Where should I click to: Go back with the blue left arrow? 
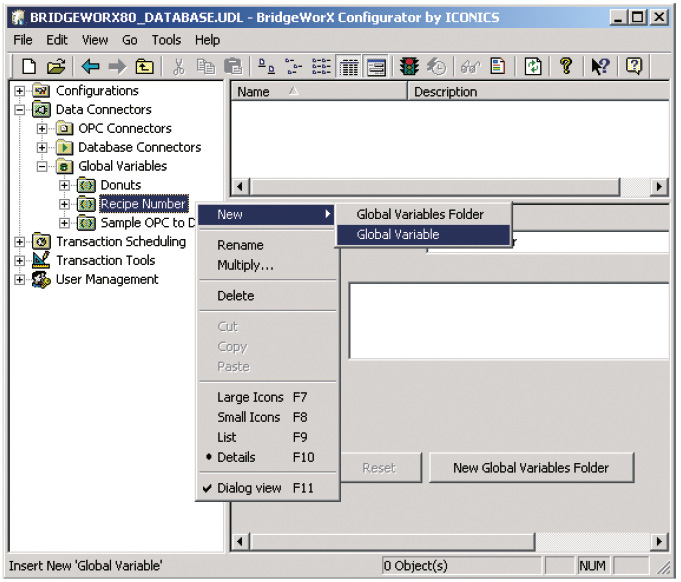tap(90, 66)
